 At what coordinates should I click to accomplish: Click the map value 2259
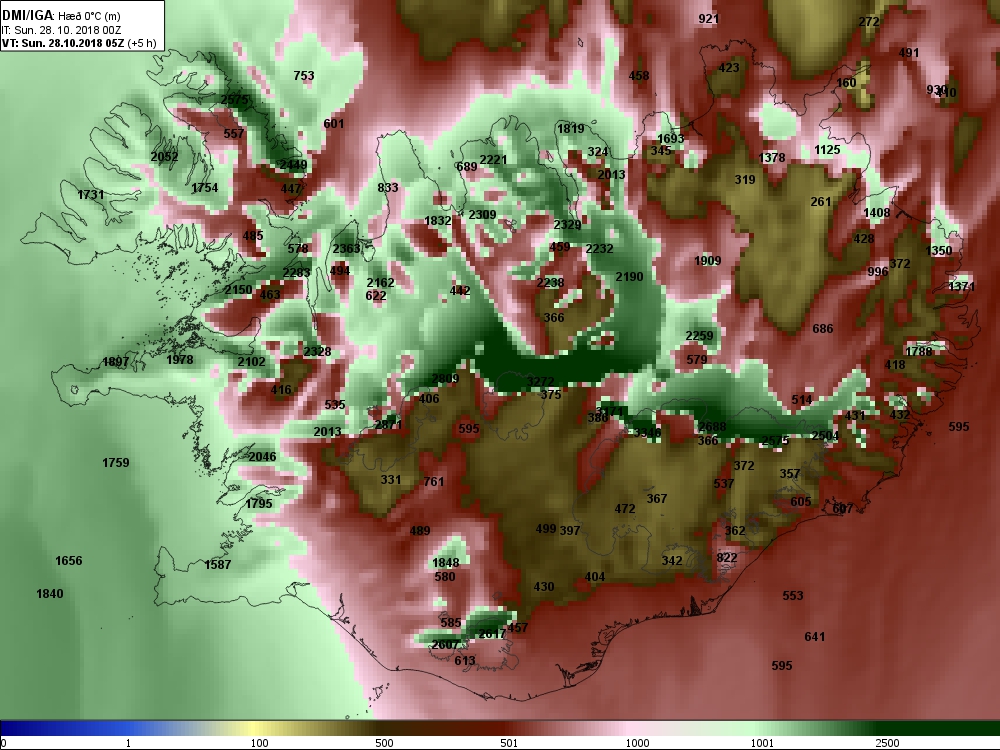(700, 336)
